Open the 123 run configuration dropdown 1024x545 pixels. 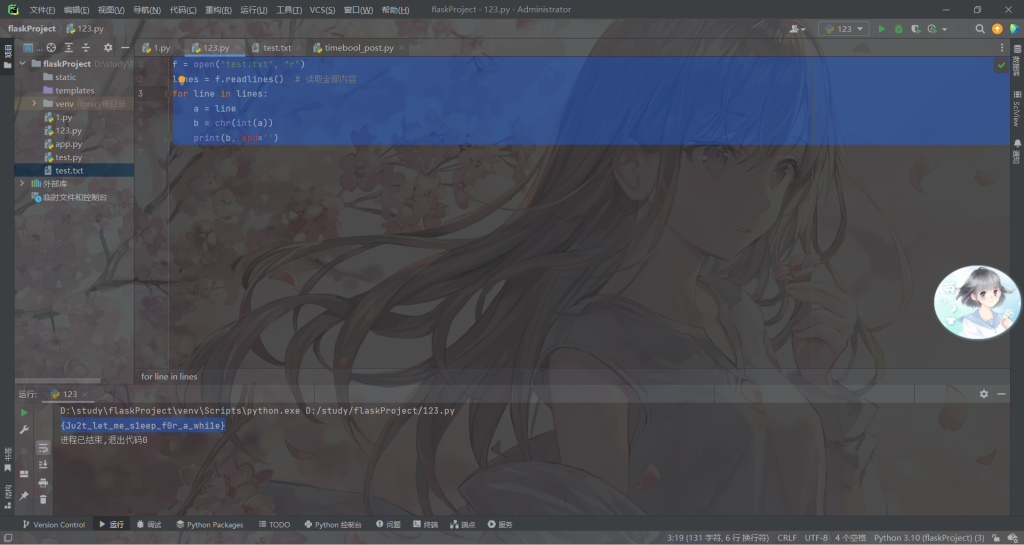pyautogui.click(x=843, y=29)
